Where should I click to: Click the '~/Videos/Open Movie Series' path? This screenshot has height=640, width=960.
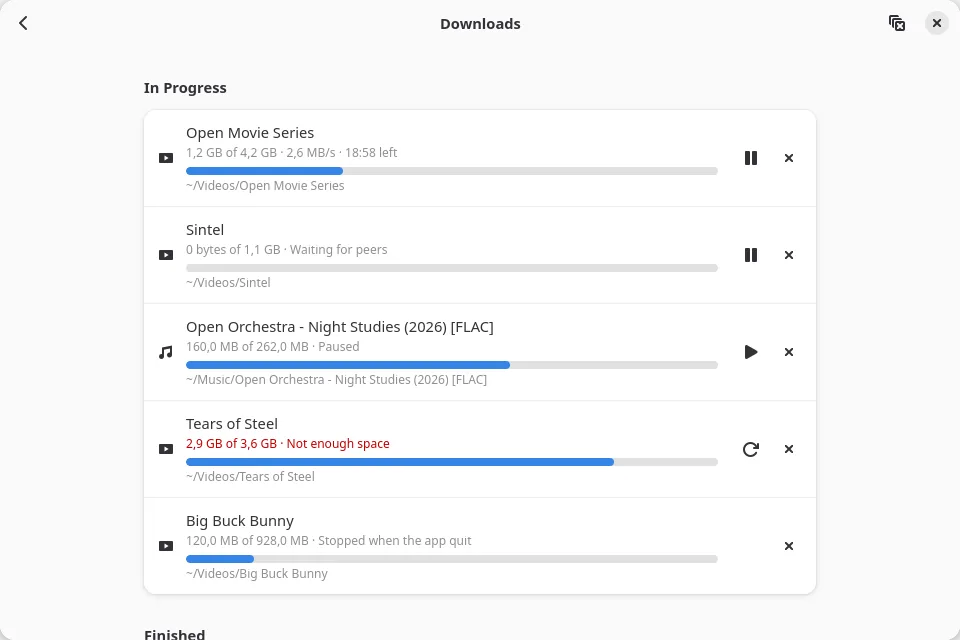265,186
